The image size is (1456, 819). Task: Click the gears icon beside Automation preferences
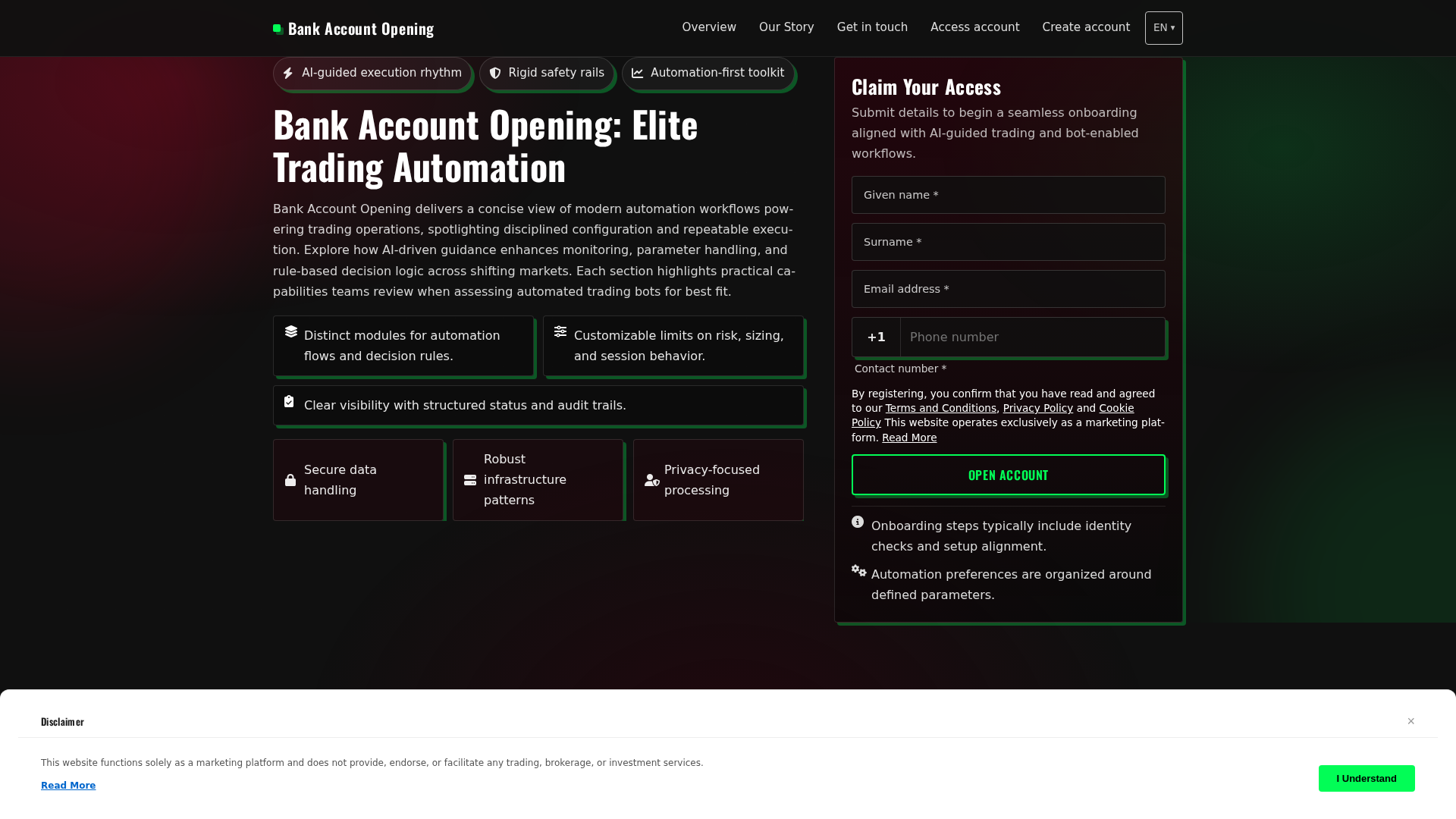[x=859, y=570]
